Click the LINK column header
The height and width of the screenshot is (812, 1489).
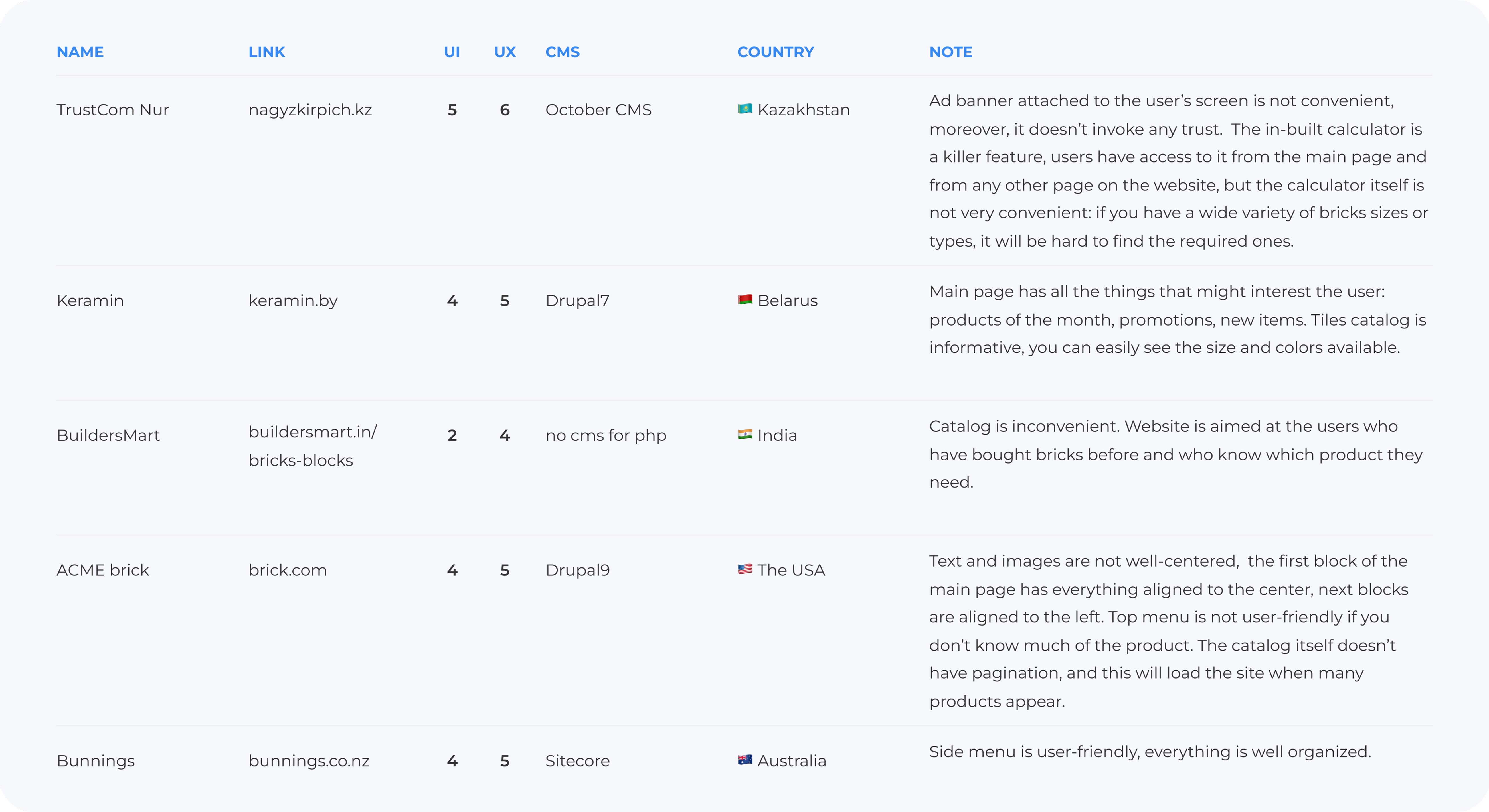coord(266,52)
